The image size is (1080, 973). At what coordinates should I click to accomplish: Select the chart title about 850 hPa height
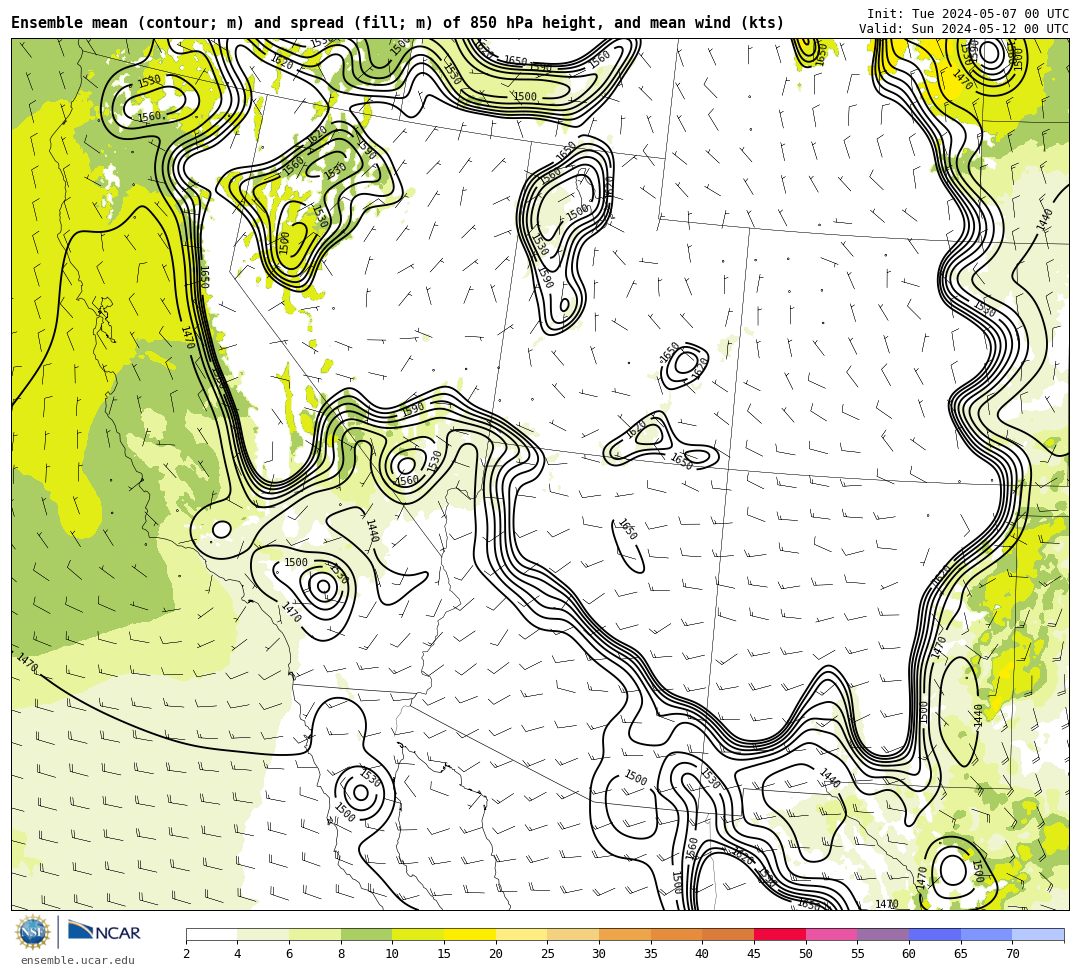tap(397, 23)
